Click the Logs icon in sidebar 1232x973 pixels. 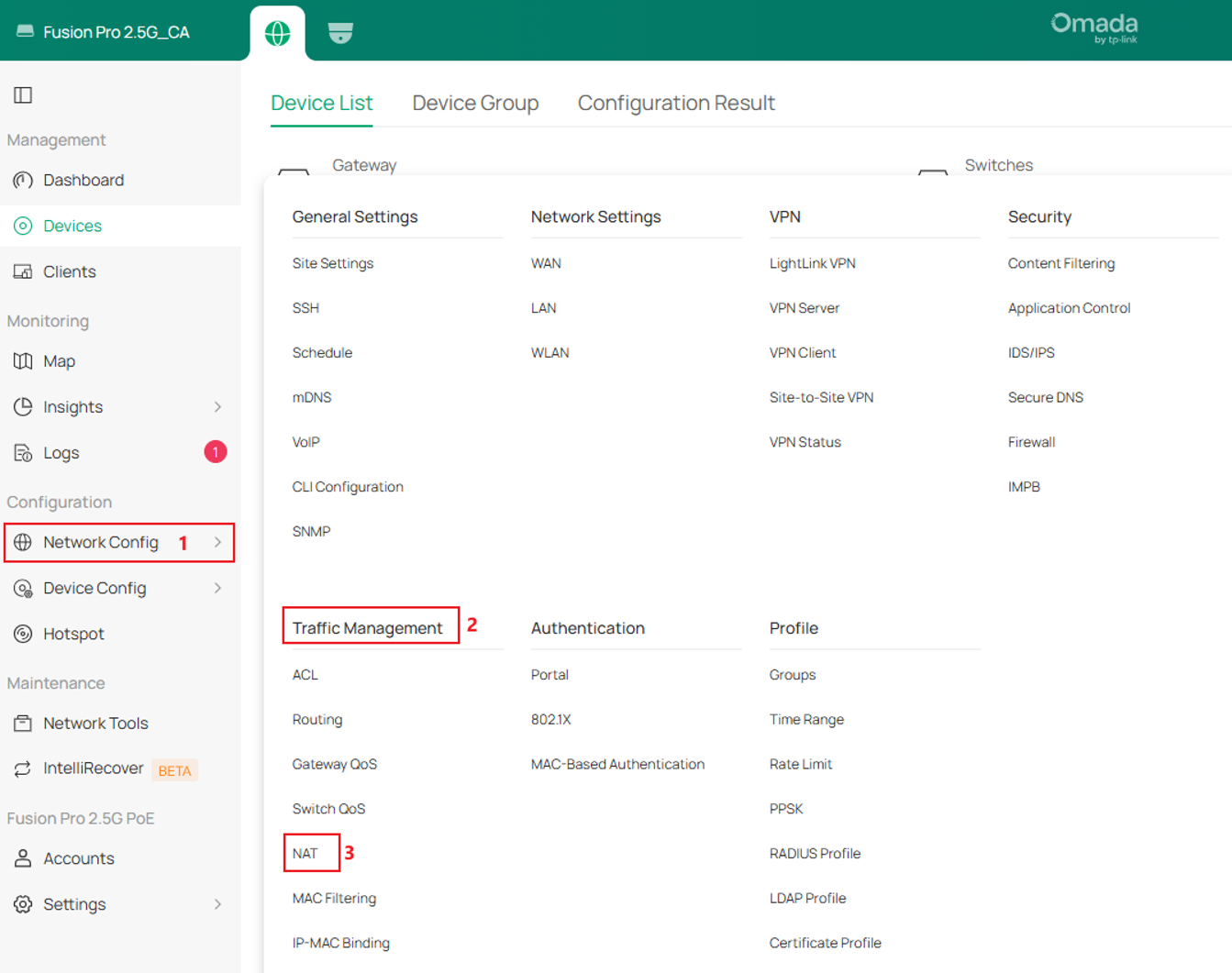coord(23,452)
